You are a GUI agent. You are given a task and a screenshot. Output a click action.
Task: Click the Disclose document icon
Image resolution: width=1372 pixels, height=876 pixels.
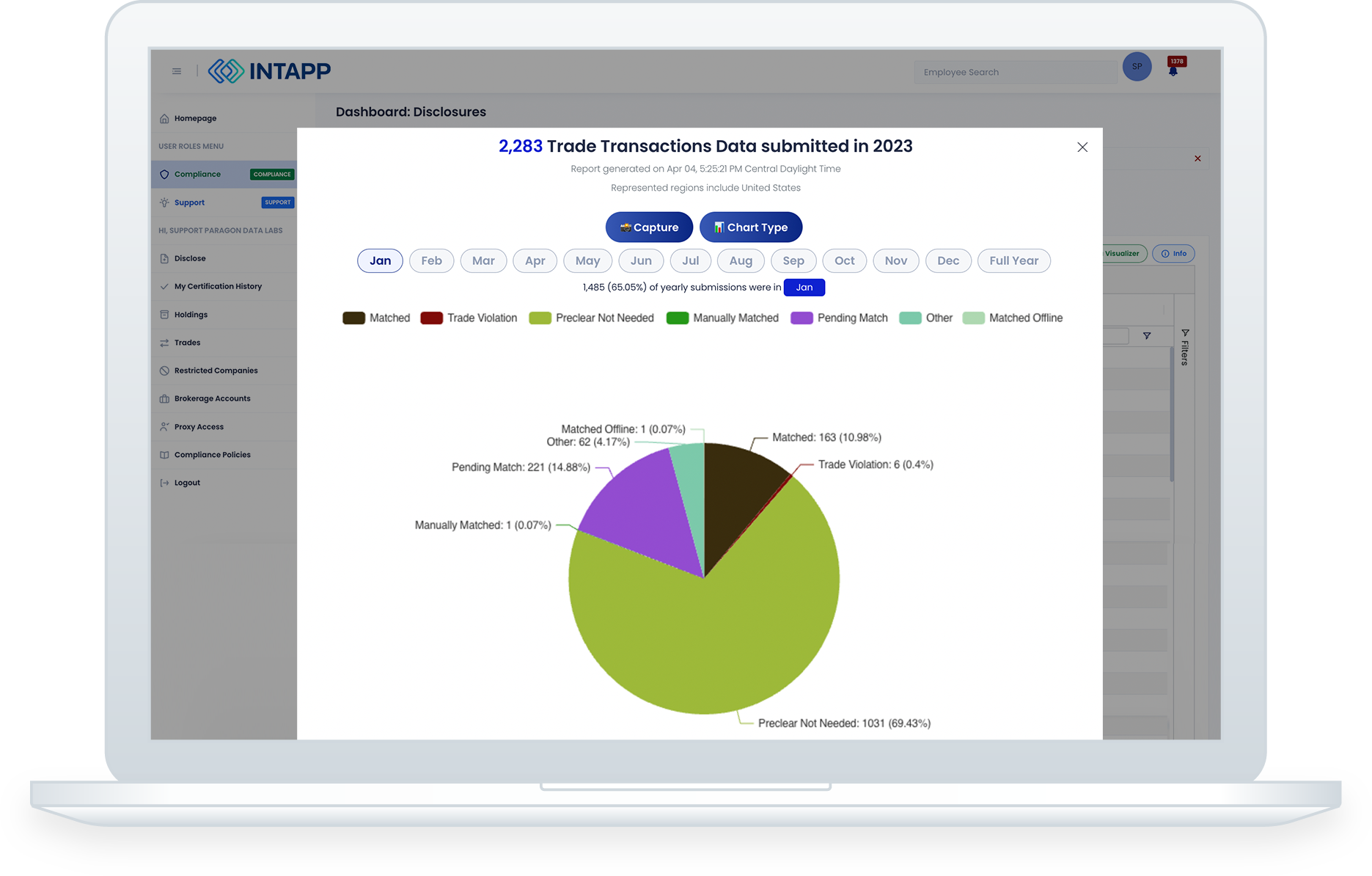pos(164,258)
